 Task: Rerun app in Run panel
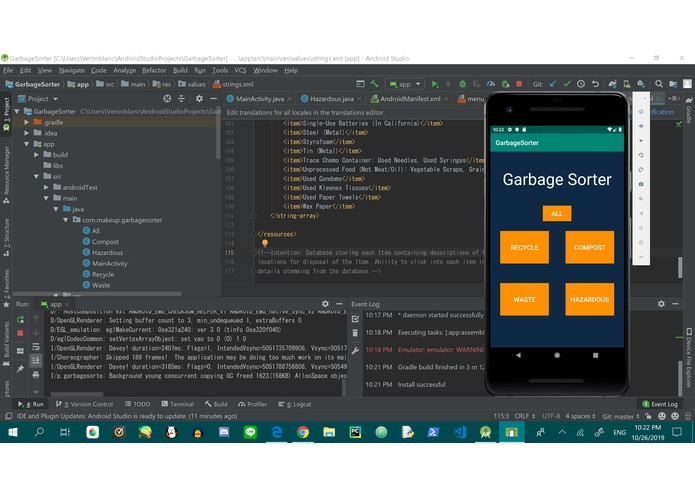coord(20,319)
